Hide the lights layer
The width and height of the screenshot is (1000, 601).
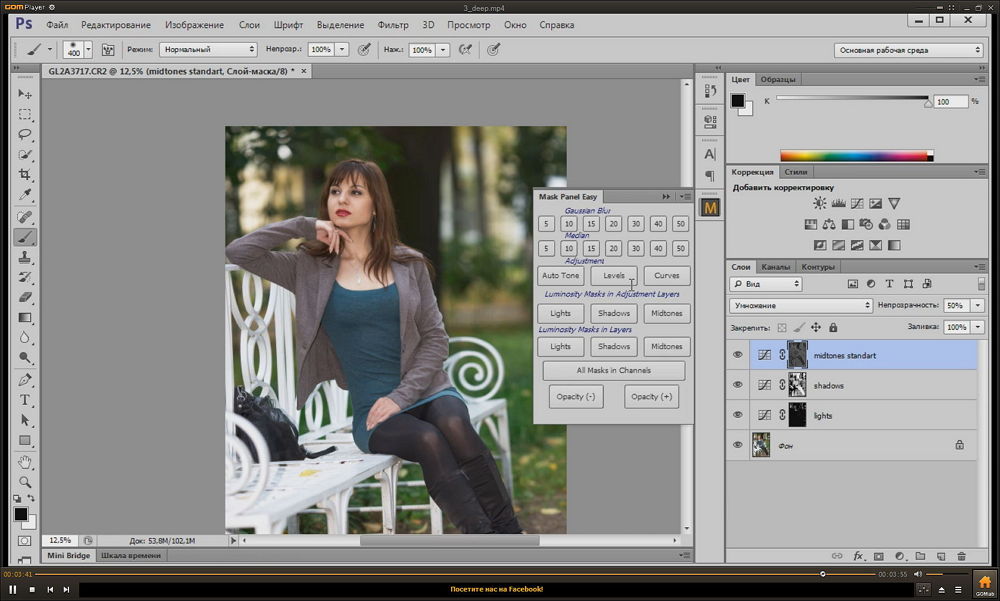pos(738,415)
